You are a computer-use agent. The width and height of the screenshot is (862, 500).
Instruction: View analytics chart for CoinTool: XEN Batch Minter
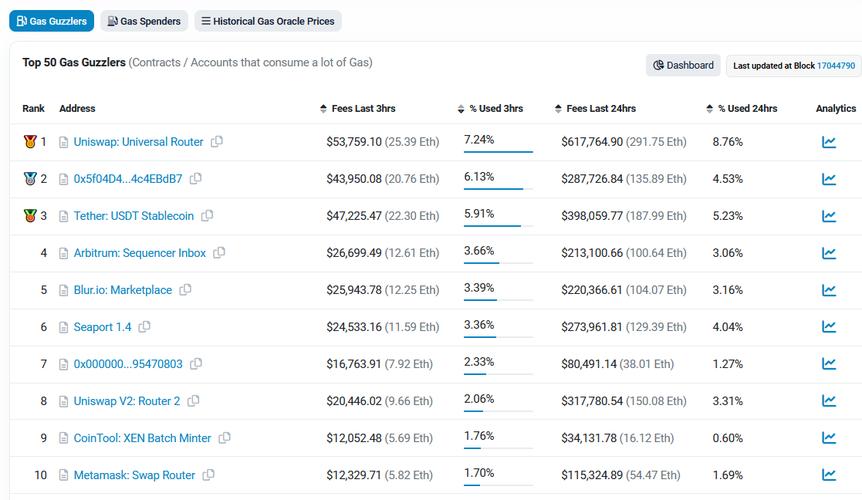click(x=828, y=438)
